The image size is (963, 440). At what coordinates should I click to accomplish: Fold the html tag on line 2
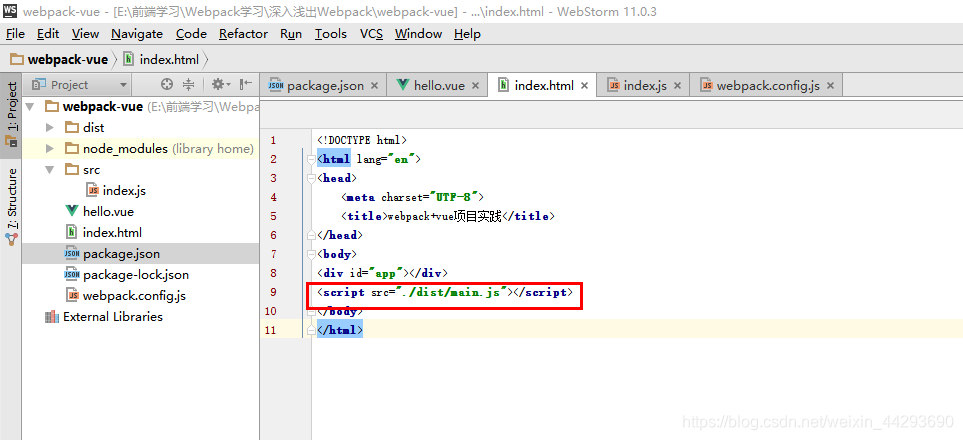click(310, 159)
